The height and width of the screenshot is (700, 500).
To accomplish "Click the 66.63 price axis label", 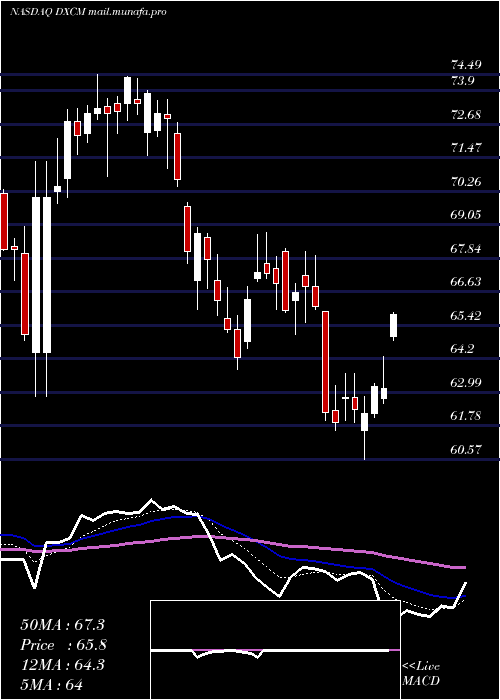I will (x=467, y=282).
